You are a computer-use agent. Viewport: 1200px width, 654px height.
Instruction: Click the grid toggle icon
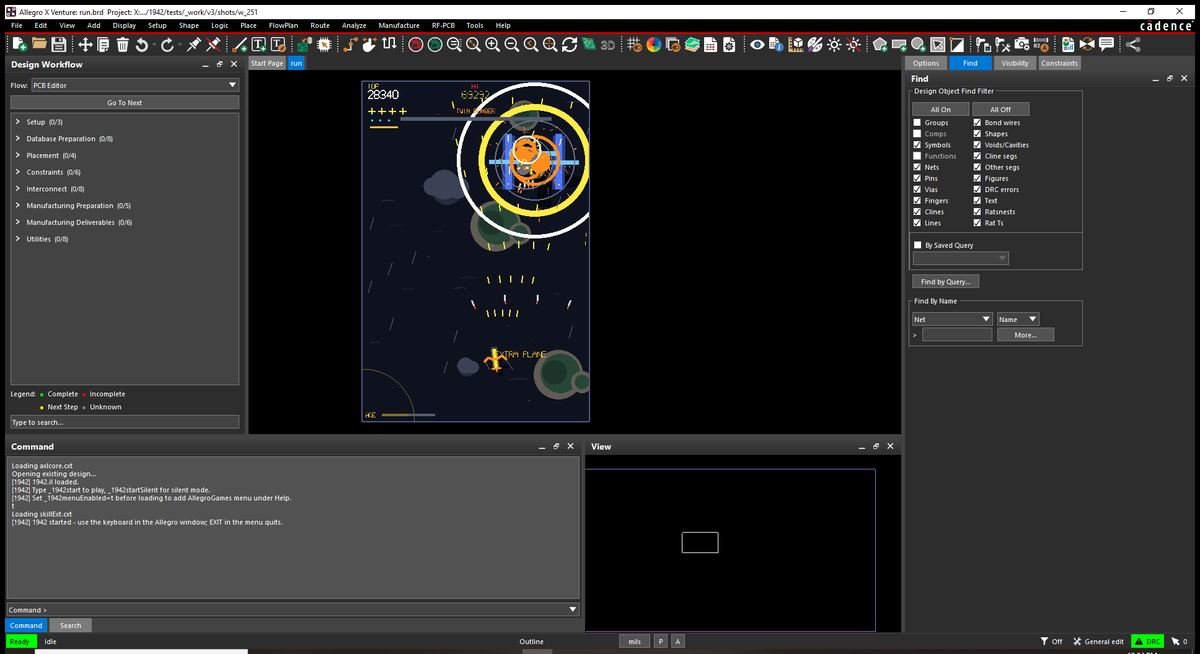(635, 44)
